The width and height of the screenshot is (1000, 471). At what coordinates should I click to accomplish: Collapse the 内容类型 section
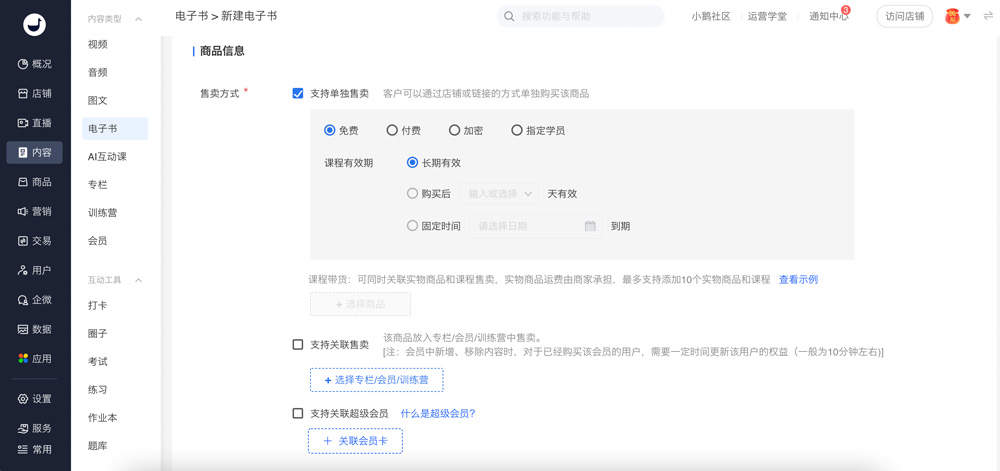[138, 19]
